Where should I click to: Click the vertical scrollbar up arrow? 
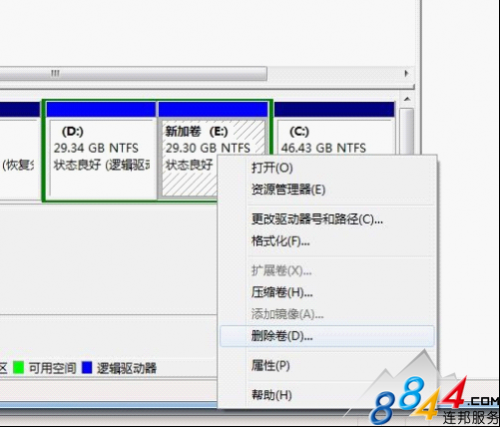point(407,99)
